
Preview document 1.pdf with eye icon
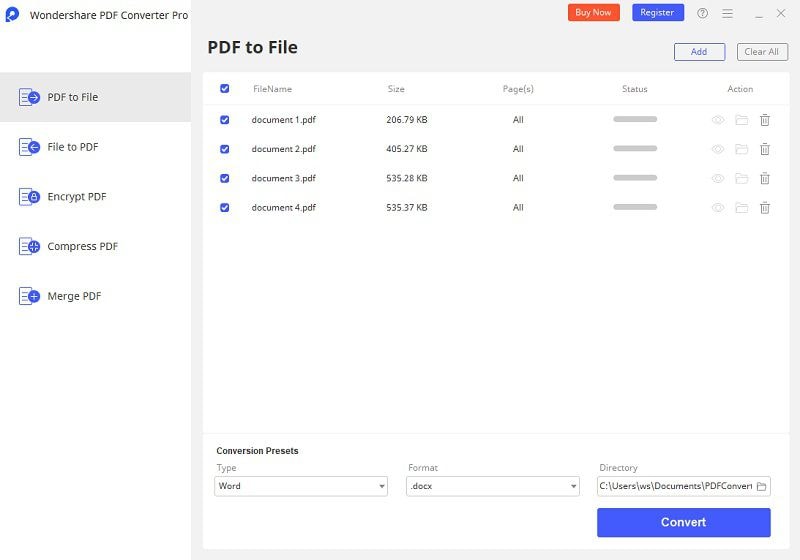(x=717, y=120)
